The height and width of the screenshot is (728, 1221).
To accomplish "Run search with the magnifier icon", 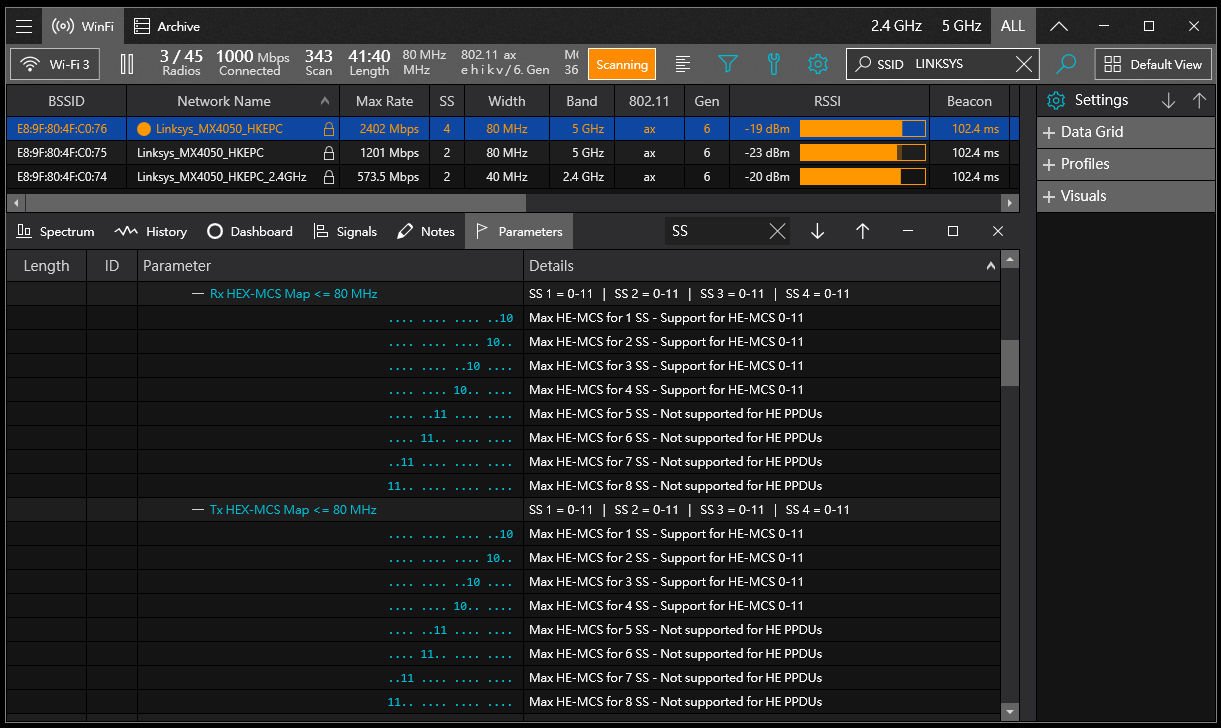I will [x=1067, y=64].
